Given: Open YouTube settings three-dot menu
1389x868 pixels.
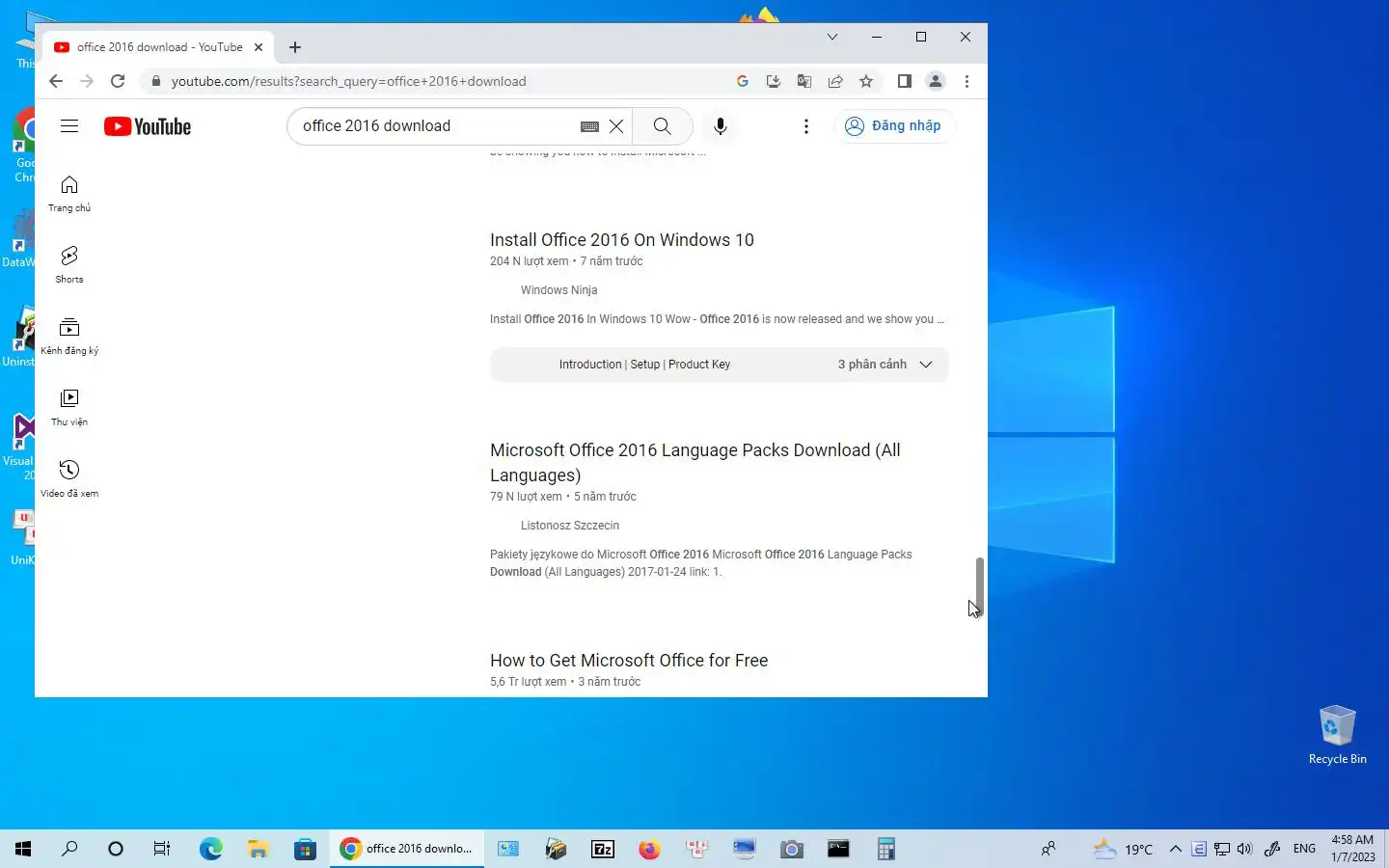Looking at the screenshot, I should tap(806, 126).
